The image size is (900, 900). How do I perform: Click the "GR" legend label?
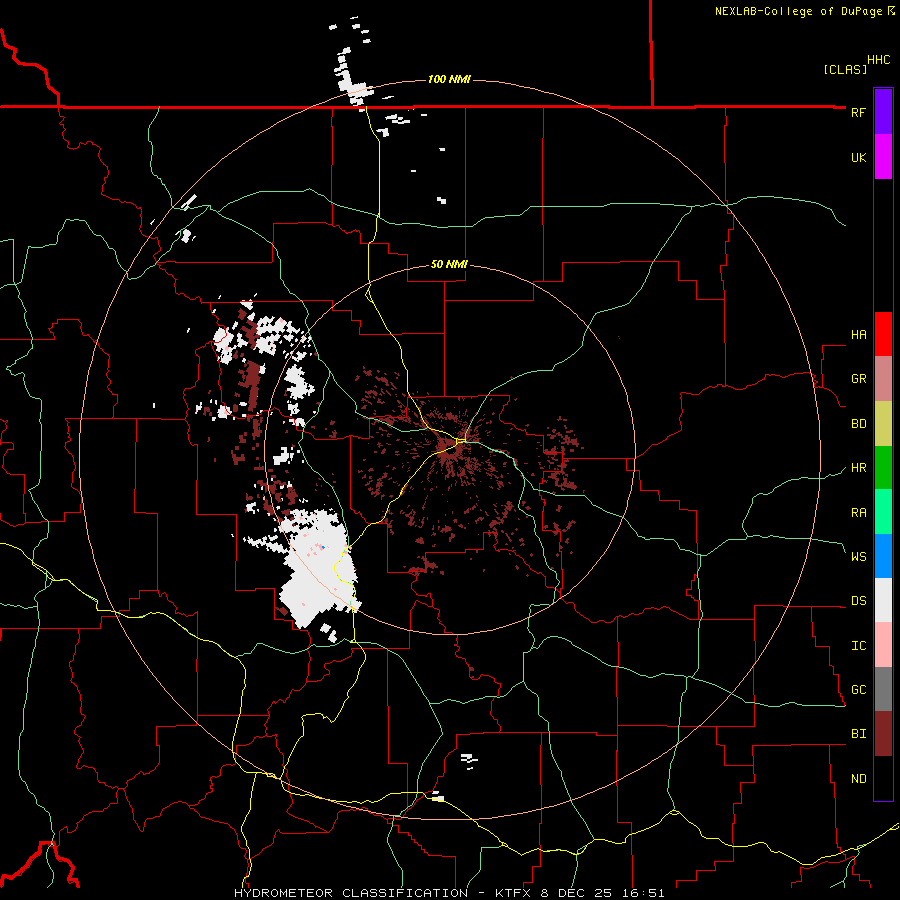click(x=858, y=379)
